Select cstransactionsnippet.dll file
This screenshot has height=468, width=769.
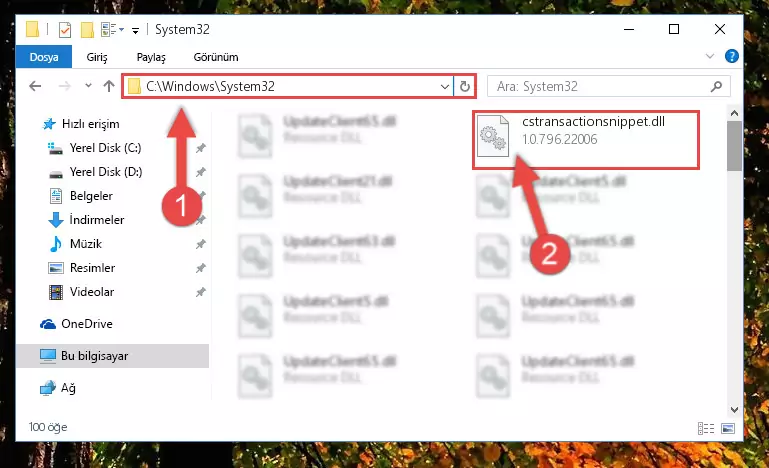586,139
